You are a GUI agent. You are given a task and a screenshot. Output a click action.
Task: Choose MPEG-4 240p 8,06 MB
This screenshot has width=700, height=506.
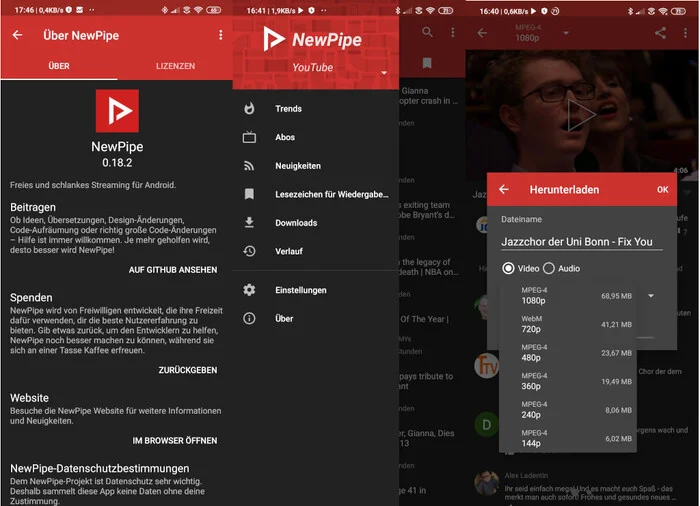click(567, 410)
